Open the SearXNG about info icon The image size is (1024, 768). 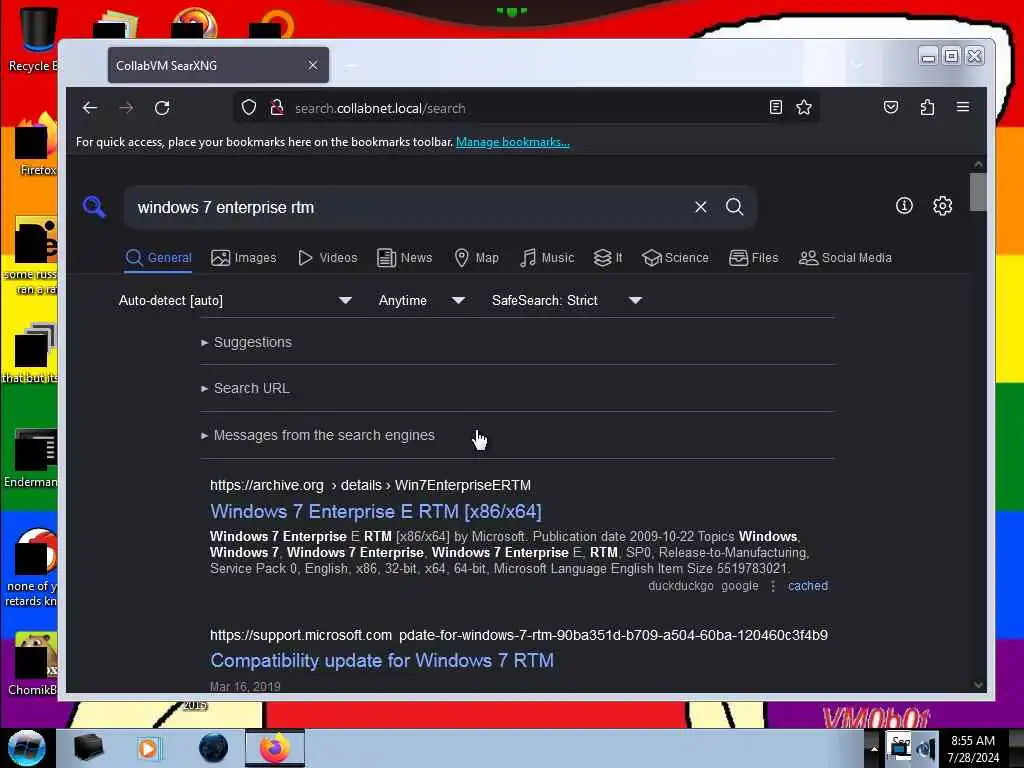904,206
